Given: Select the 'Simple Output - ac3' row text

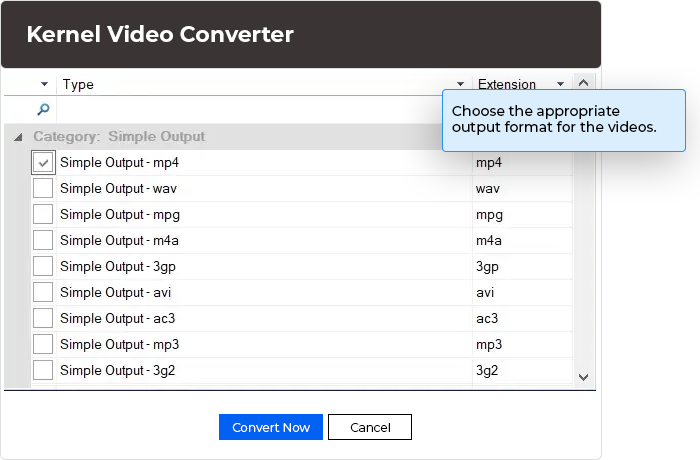Looking at the screenshot, I should pos(118,318).
